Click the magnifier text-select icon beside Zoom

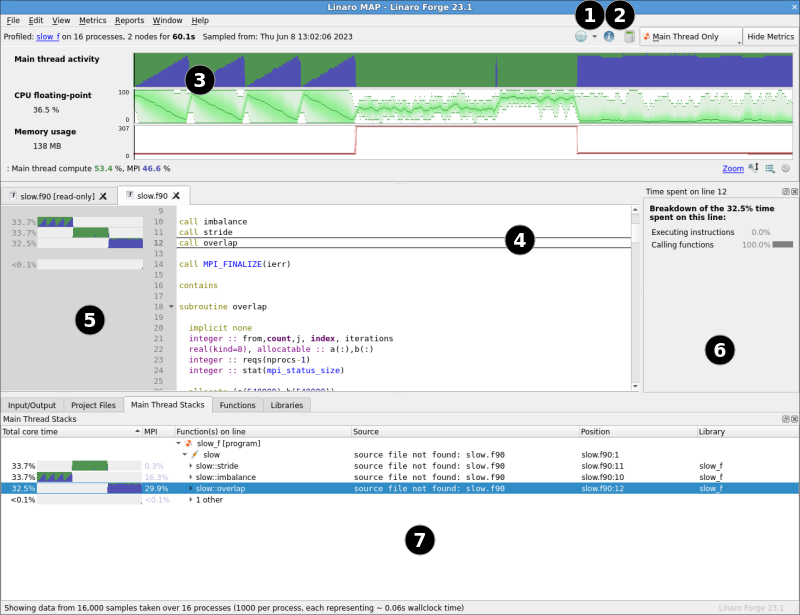(754, 168)
